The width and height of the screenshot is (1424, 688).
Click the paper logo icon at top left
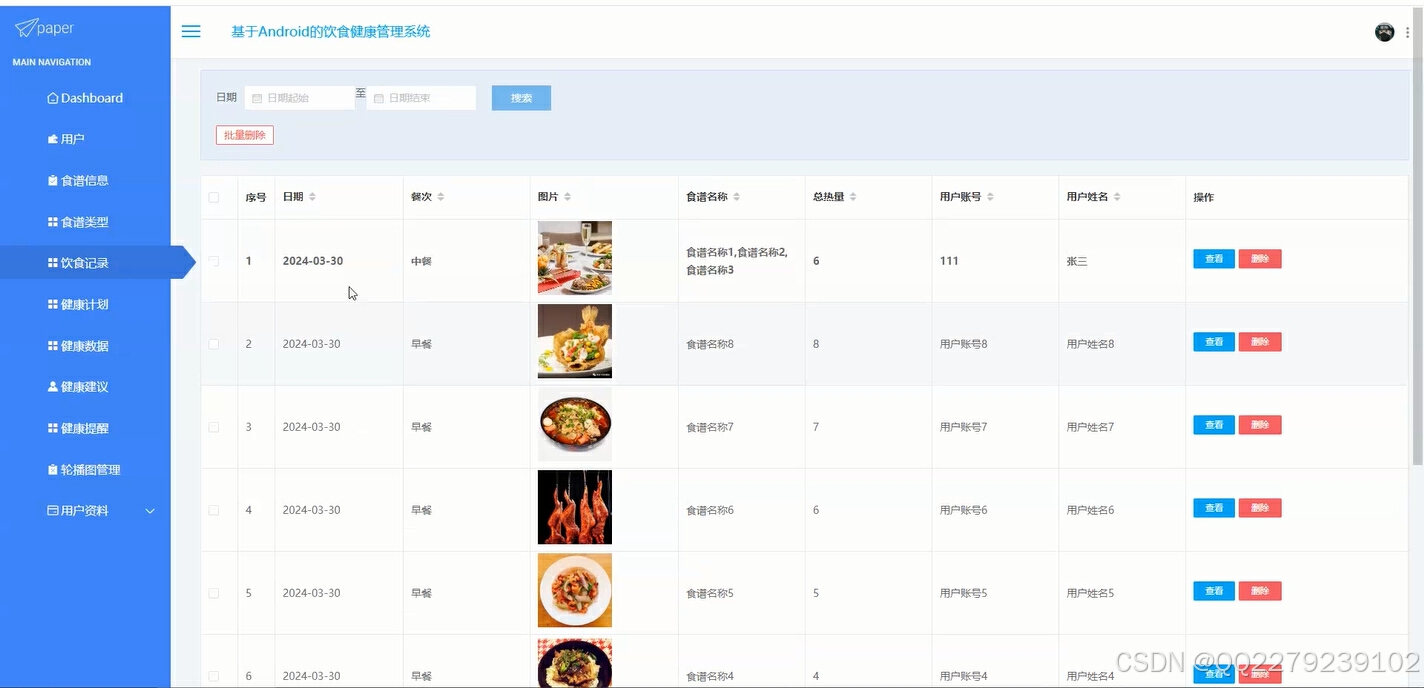pyautogui.click(x=26, y=27)
